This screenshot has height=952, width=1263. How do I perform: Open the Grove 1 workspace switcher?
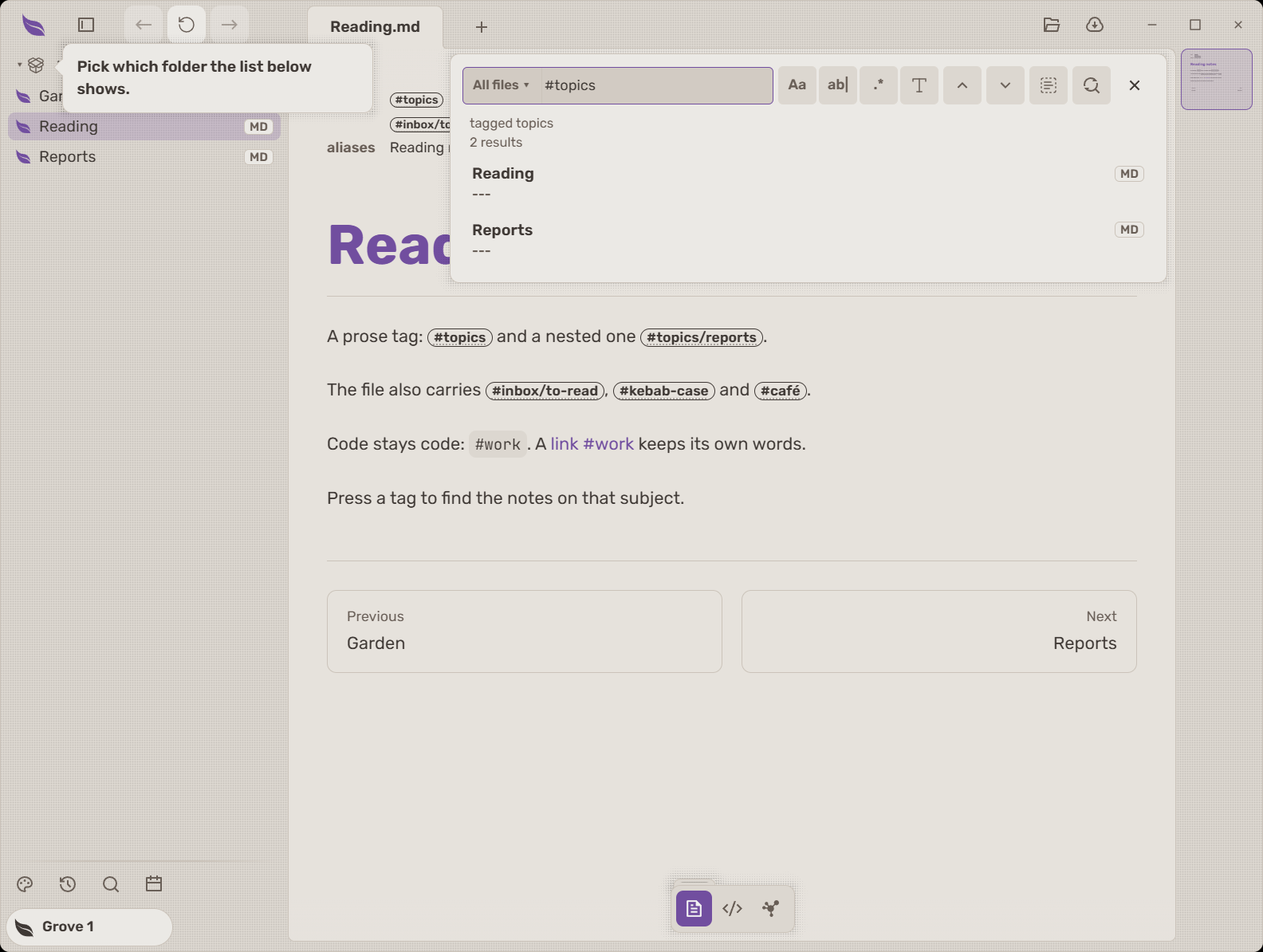pyautogui.click(x=89, y=926)
